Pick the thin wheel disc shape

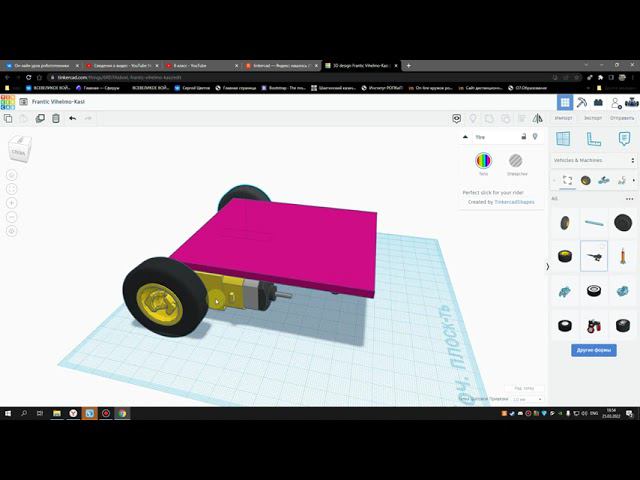coord(565,223)
